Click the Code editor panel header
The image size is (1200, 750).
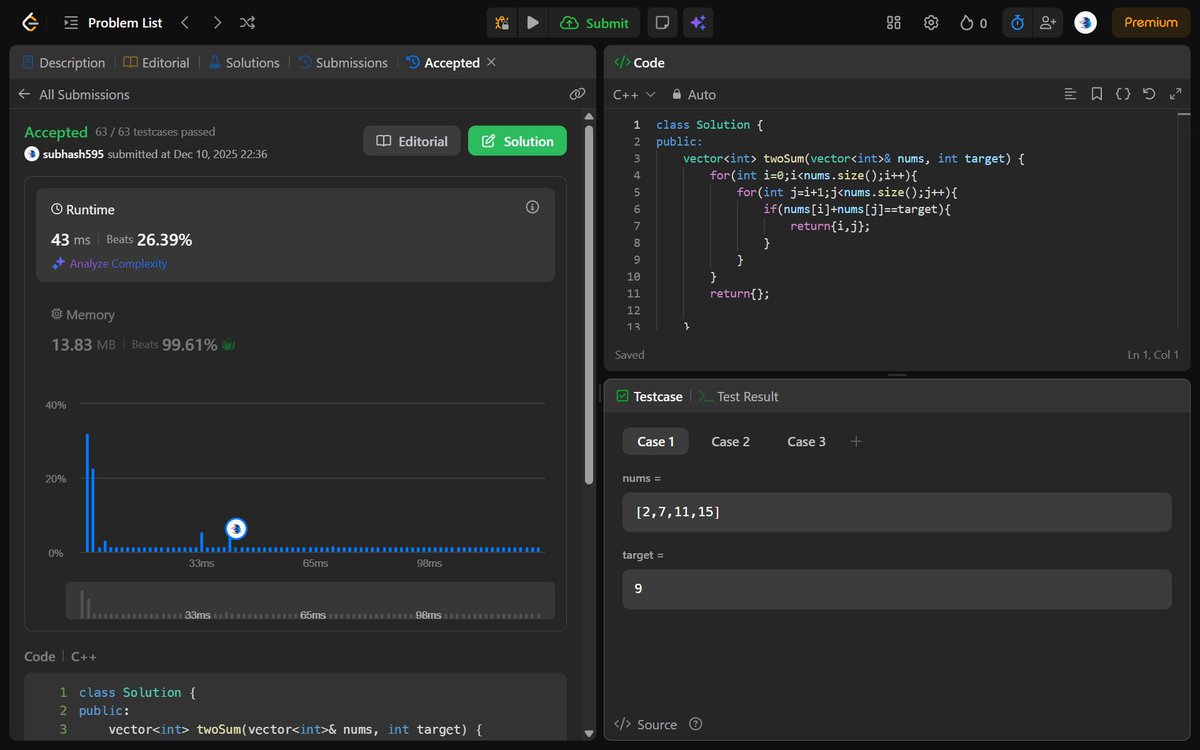point(897,62)
